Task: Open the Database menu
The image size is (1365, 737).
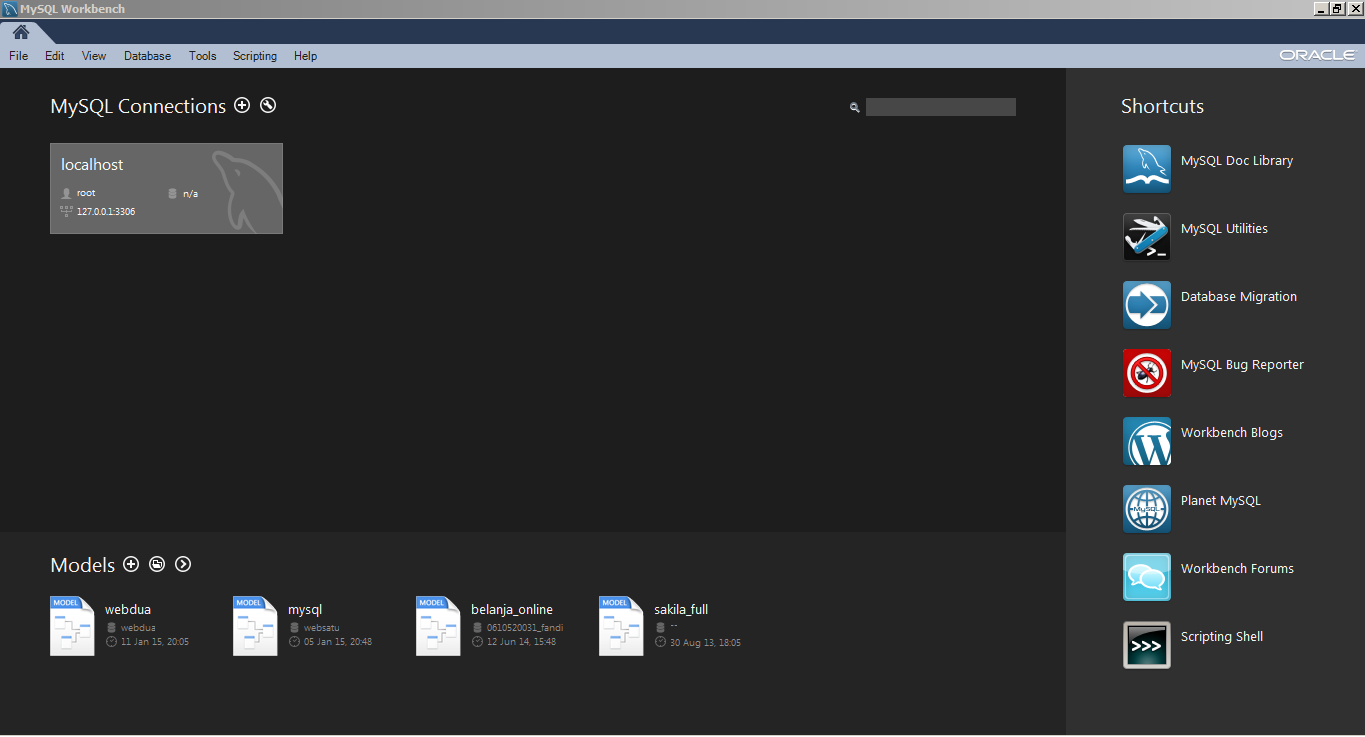Action: 147,56
